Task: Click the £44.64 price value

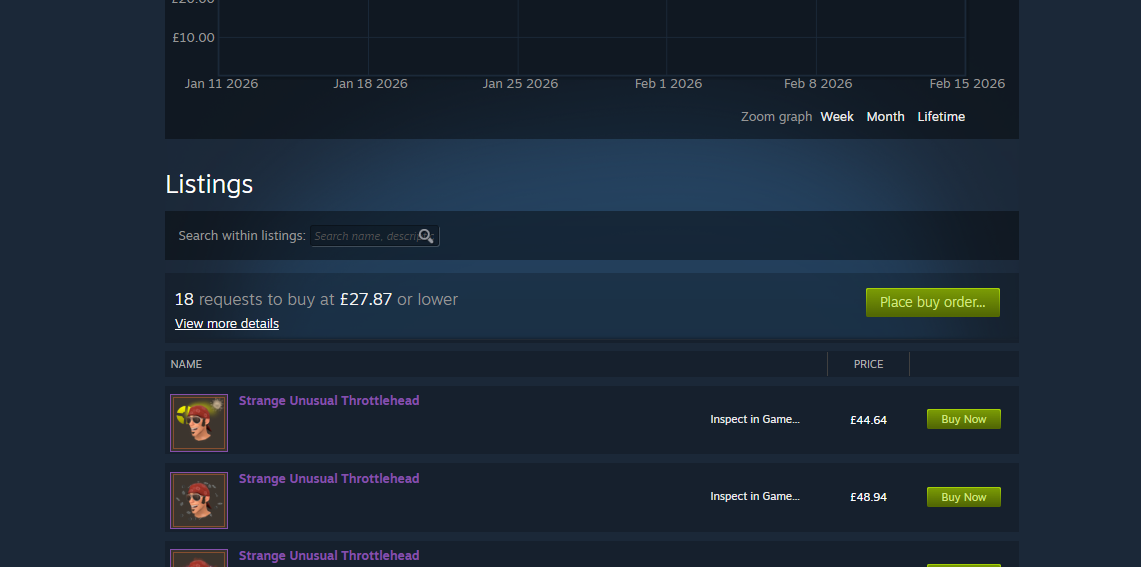Action: pyautogui.click(x=868, y=420)
